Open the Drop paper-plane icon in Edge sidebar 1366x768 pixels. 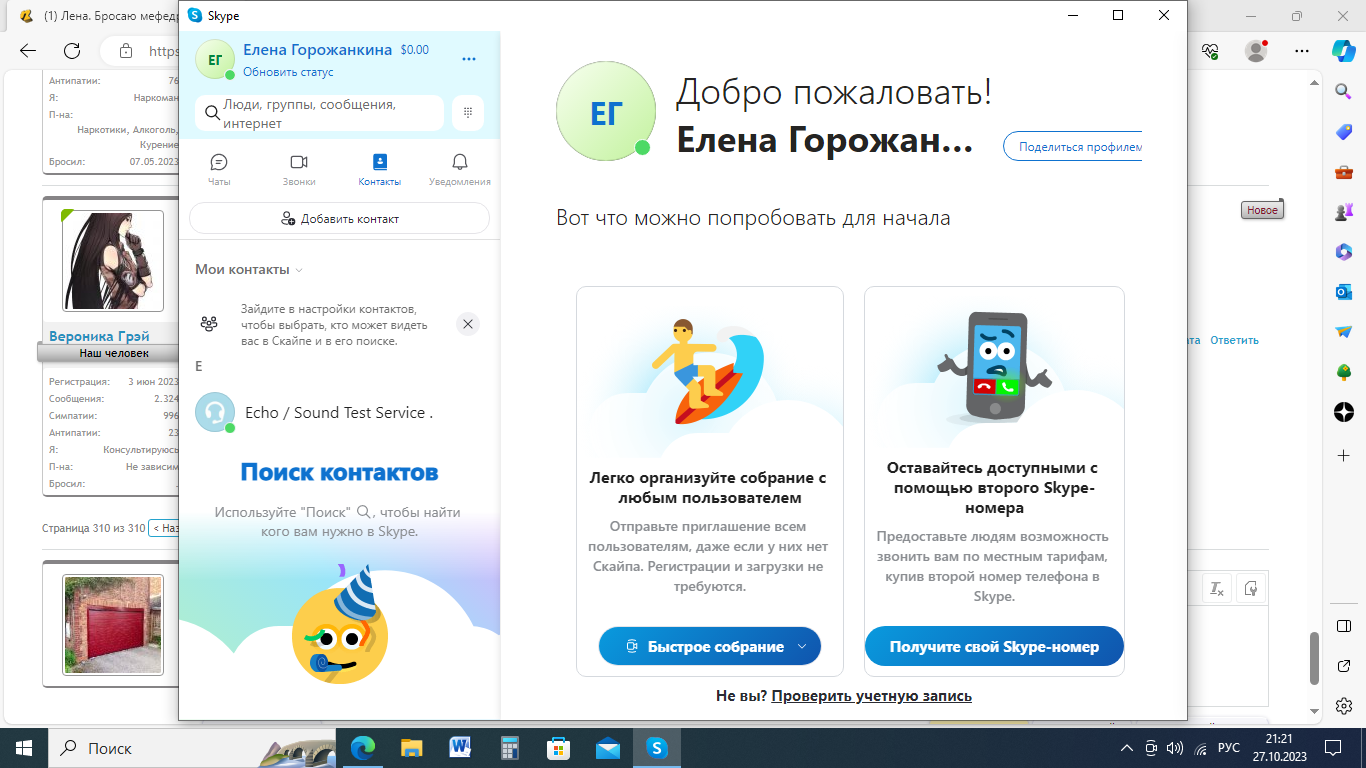coord(1344,332)
